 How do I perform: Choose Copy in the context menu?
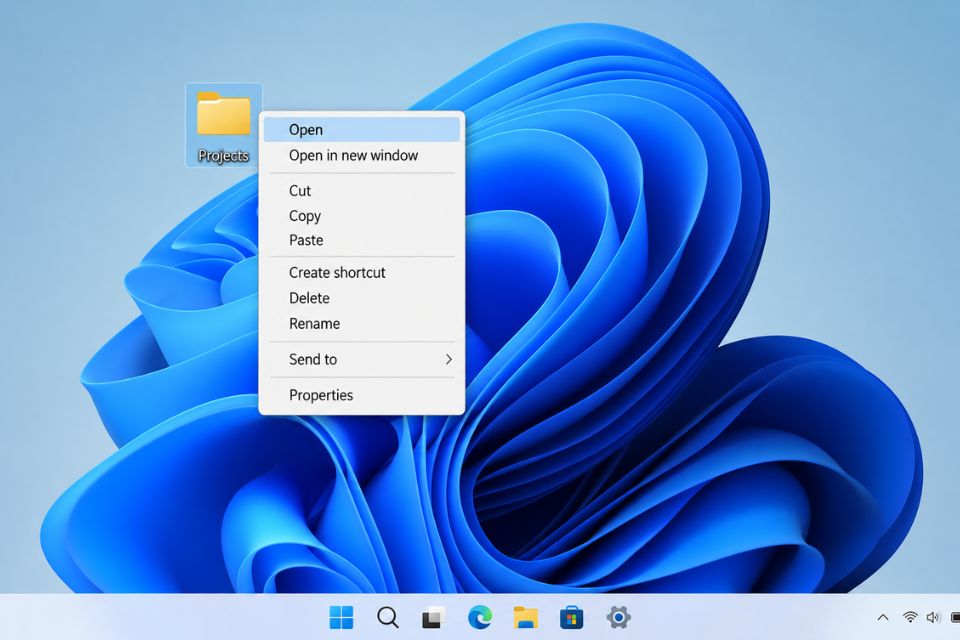click(362, 216)
